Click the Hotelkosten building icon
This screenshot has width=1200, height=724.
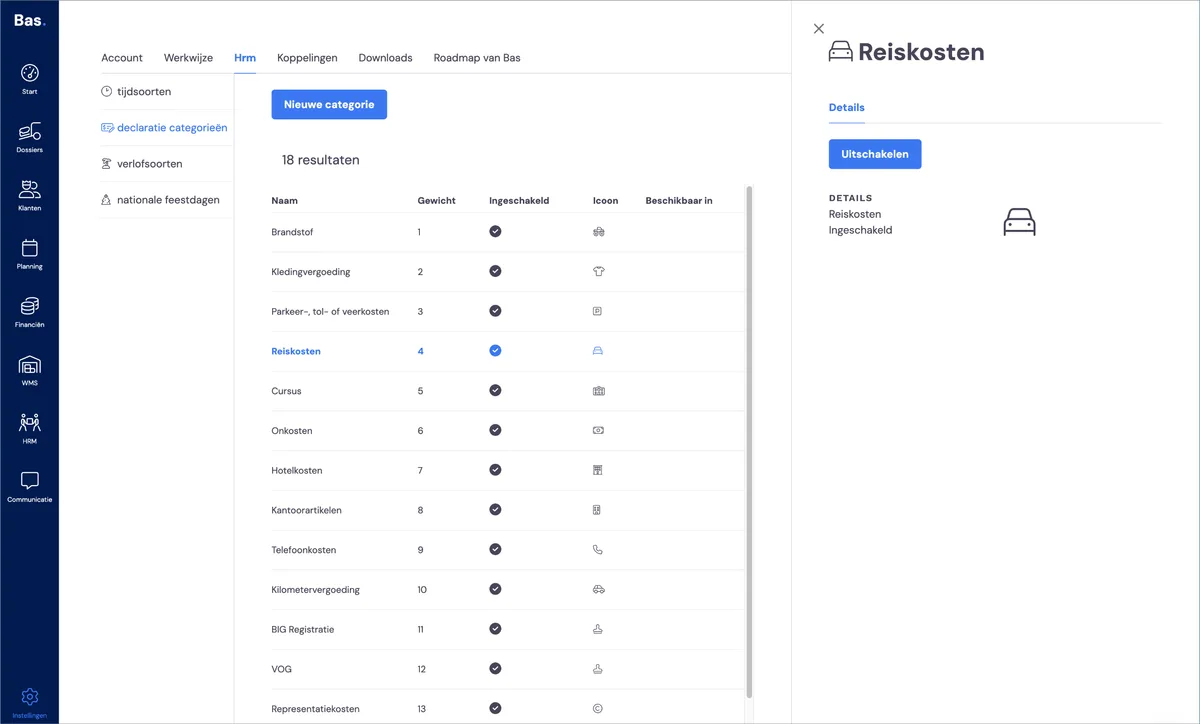597,470
